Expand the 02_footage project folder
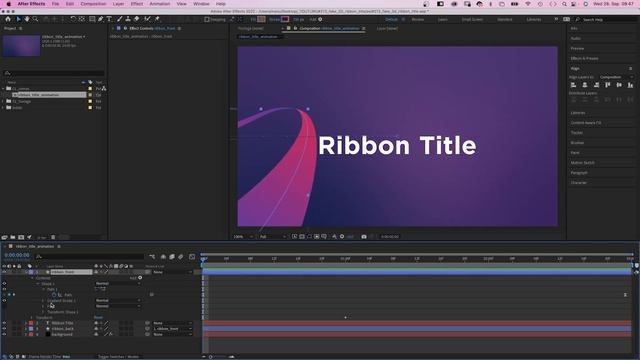Viewport: 640px width, 360px height. tap(3, 101)
